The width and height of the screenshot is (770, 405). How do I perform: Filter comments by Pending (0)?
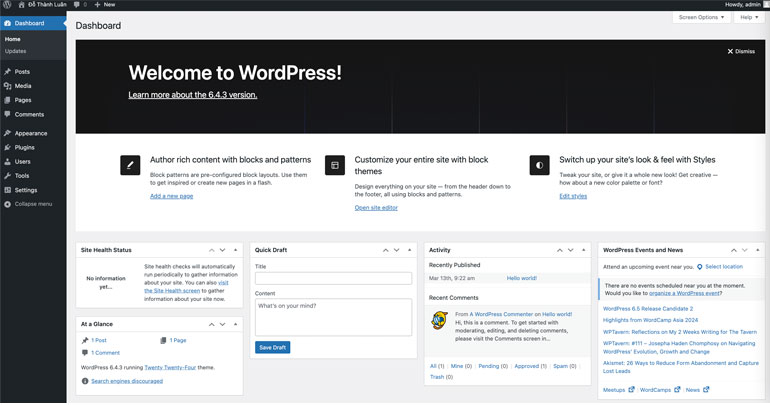[493, 366]
